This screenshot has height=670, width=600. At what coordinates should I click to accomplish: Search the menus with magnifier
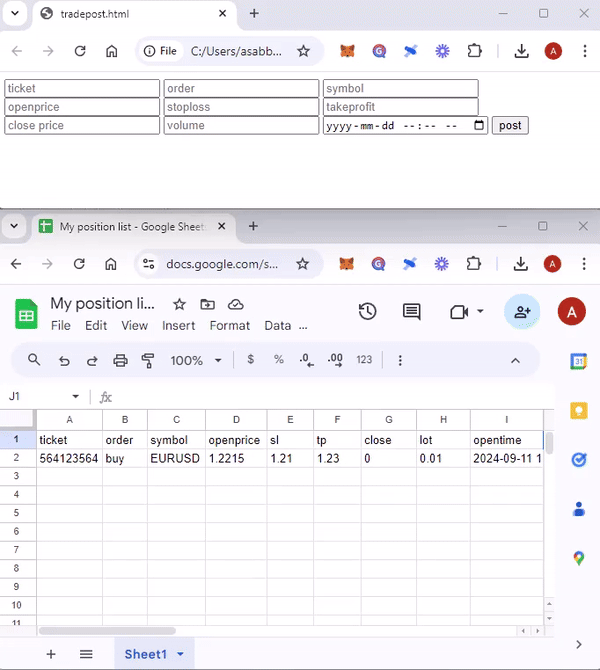point(34,360)
